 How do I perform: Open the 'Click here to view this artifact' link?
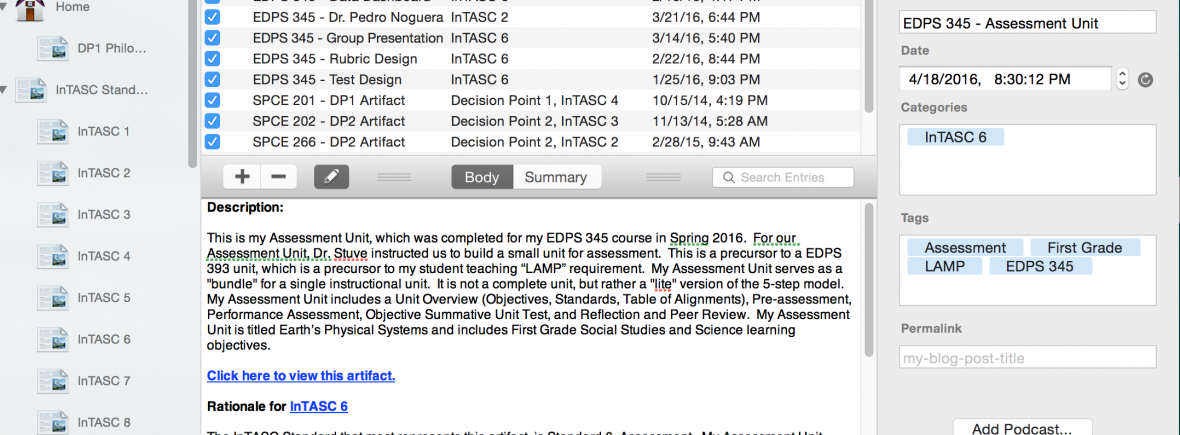point(301,376)
